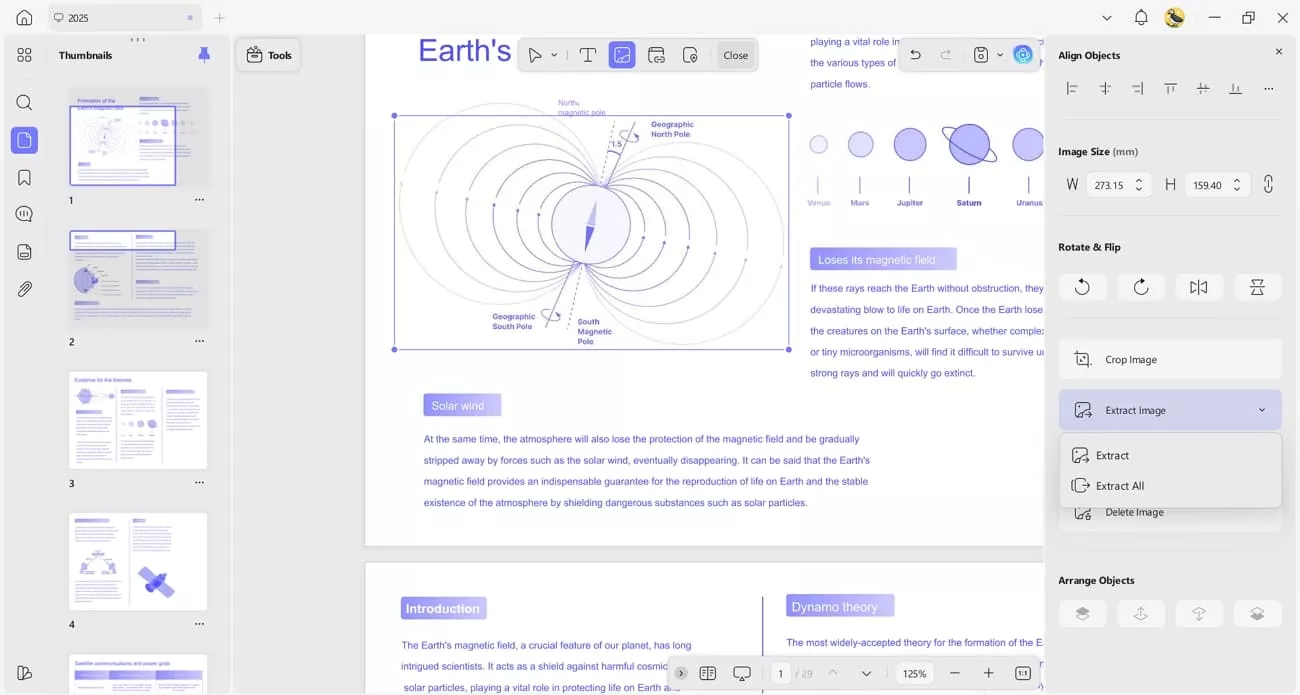Choose the arrow selection tool
This screenshot has width=1300, height=695.
pyautogui.click(x=535, y=55)
